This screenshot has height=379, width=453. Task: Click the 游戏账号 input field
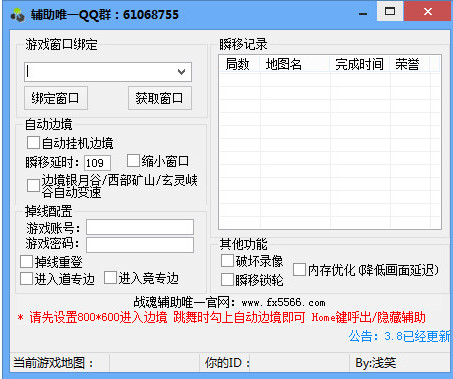pos(140,227)
